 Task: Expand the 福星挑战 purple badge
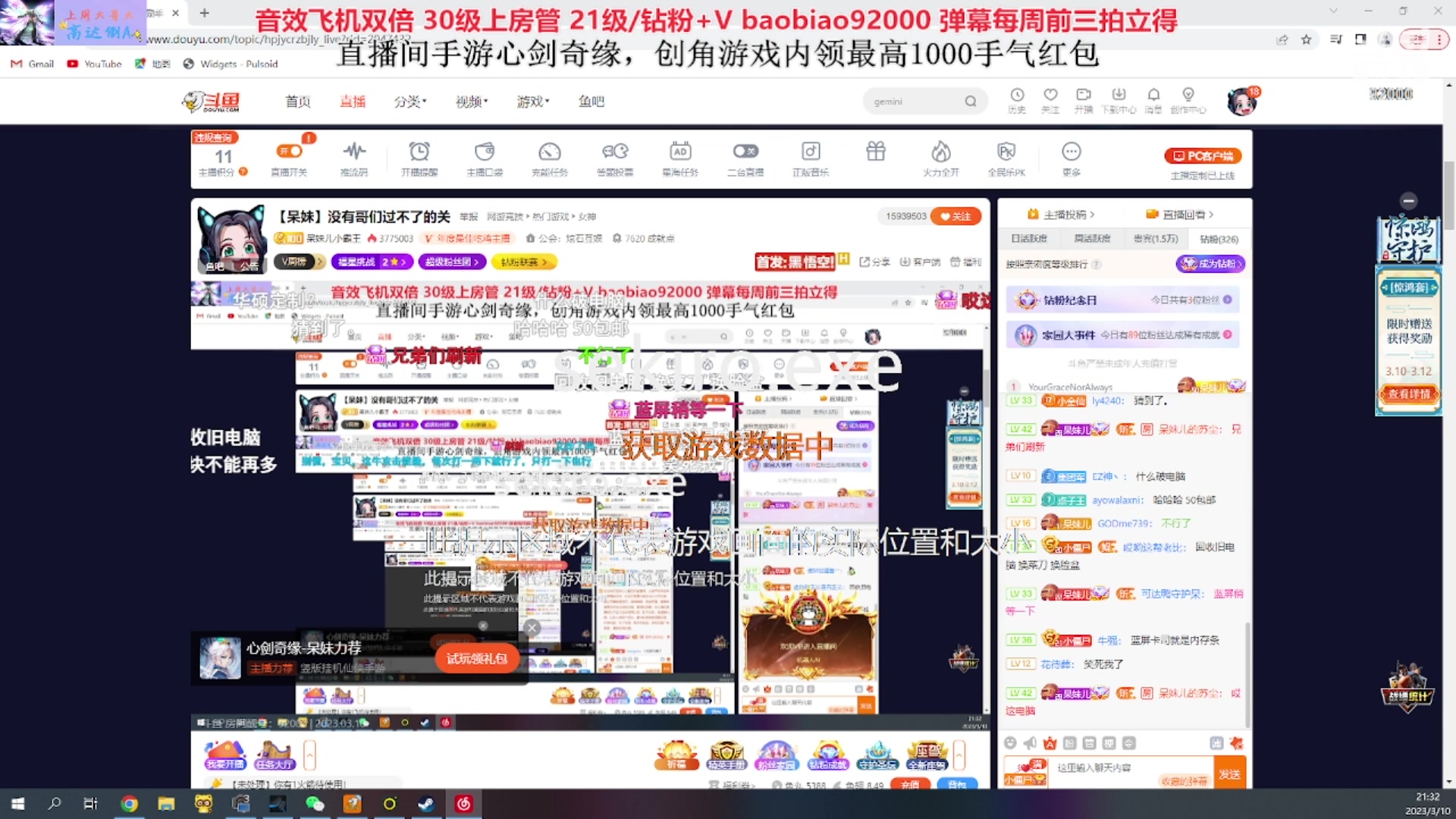(x=372, y=262)
